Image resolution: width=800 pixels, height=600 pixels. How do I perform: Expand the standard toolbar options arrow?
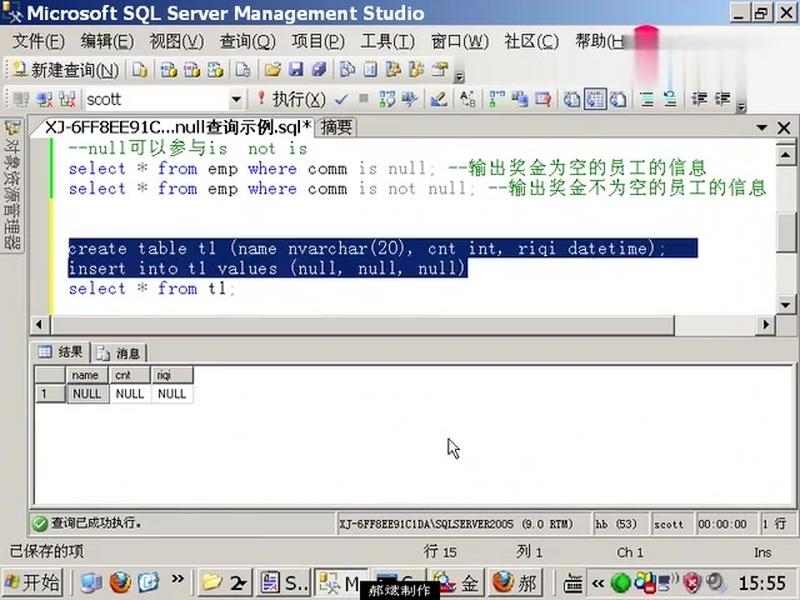(x=459, y=77)
